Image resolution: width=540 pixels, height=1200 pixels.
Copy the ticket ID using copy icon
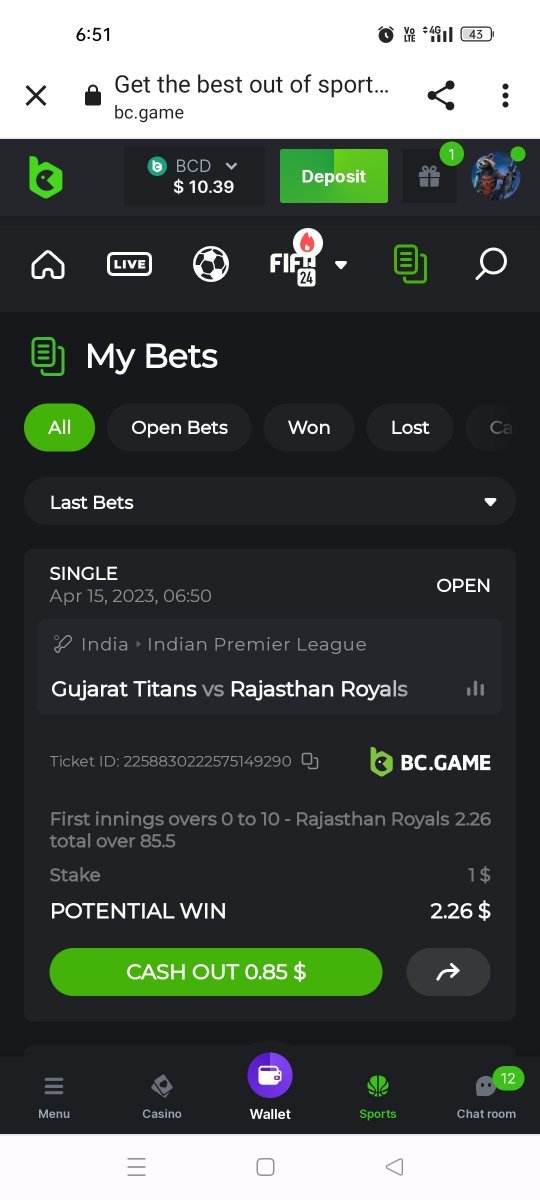click(x=310, y=761)
